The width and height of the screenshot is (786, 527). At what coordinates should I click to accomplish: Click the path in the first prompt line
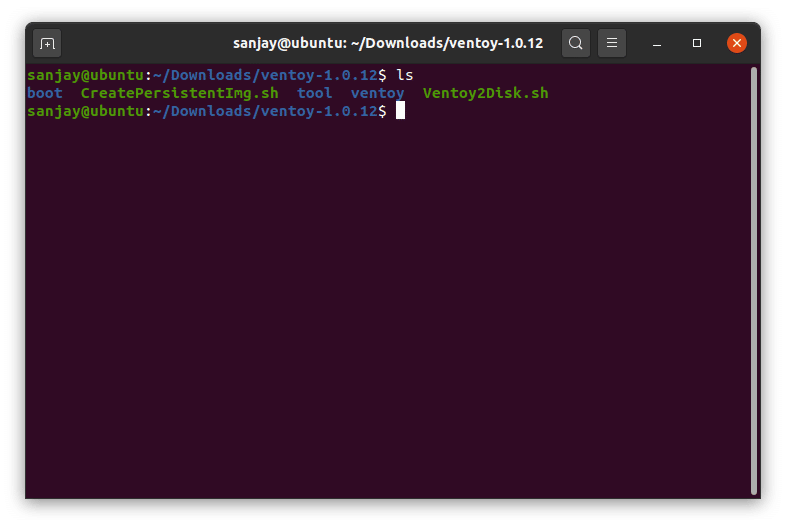(265, 75)
